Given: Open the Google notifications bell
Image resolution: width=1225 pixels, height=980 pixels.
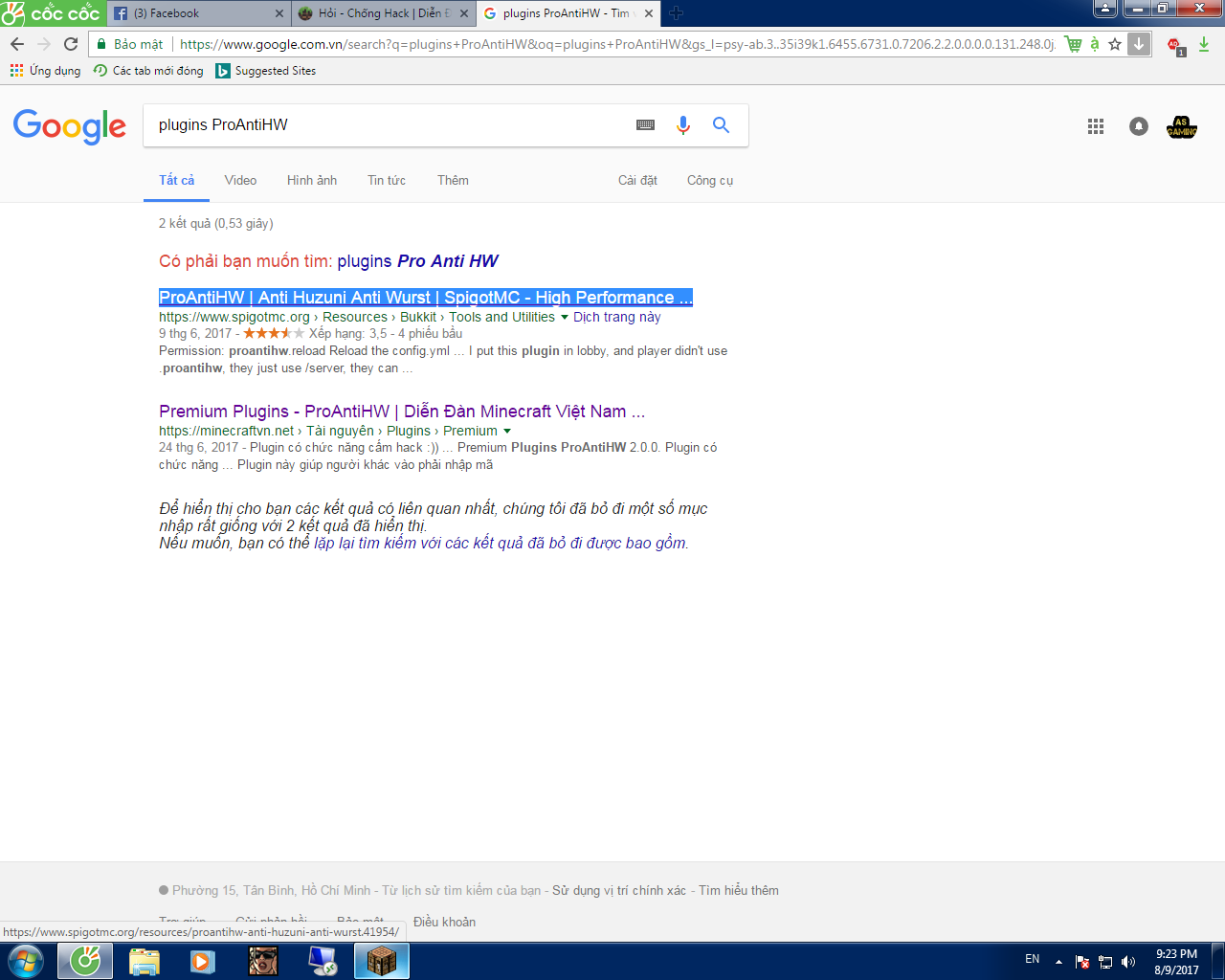Looking at the screenshot, I should 1138,125.
